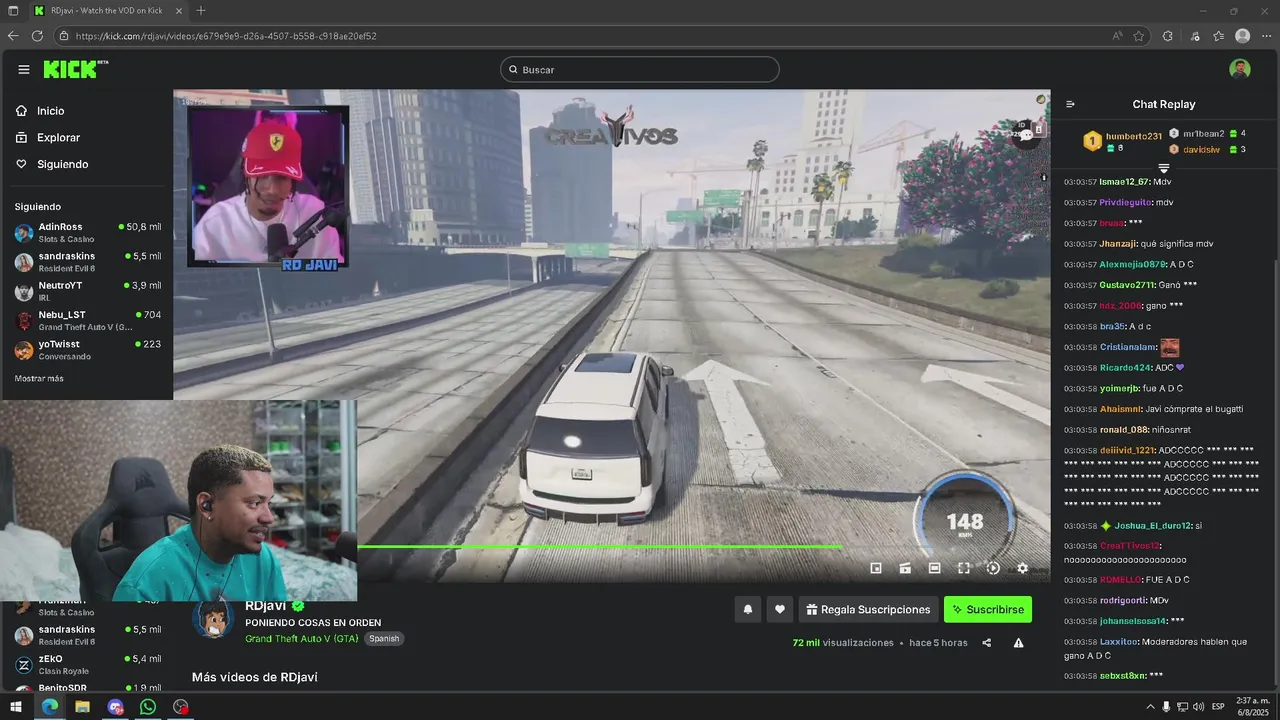This screenshot has width=1280, height=720.
Task: Share the RDjavi video
Action: click(987, 643)
